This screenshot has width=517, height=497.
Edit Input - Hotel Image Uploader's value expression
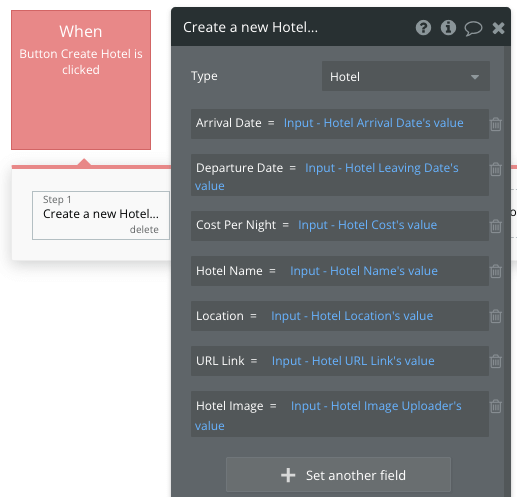pos(328,415)
